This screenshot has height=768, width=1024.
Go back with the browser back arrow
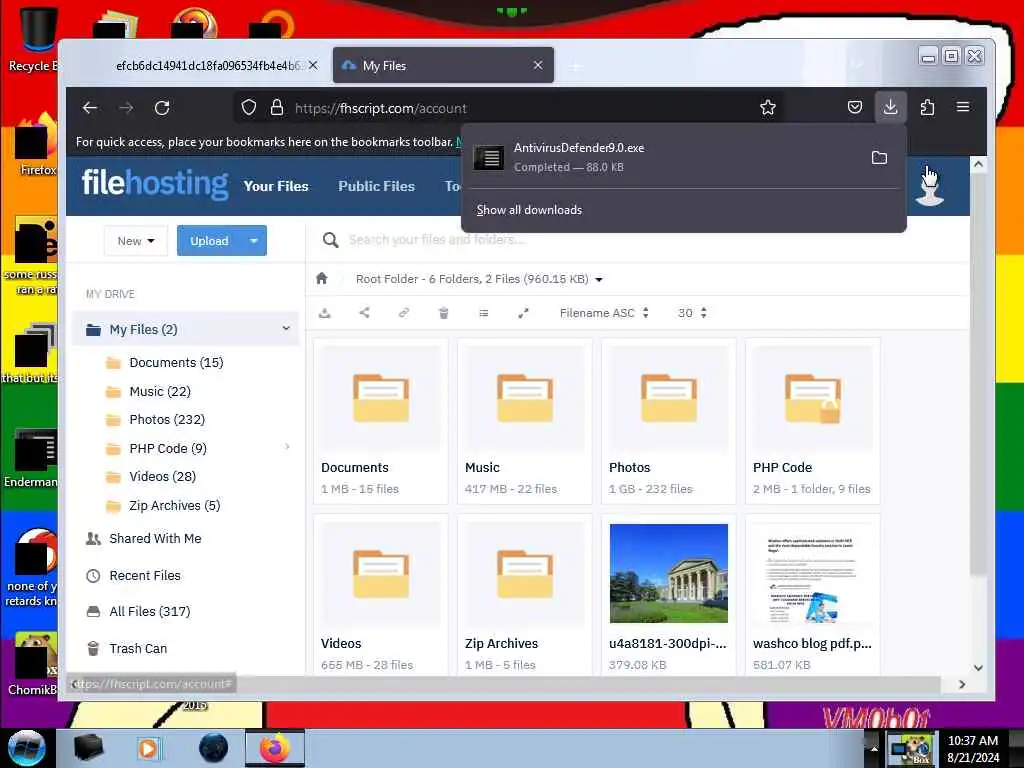pos(90,108)
